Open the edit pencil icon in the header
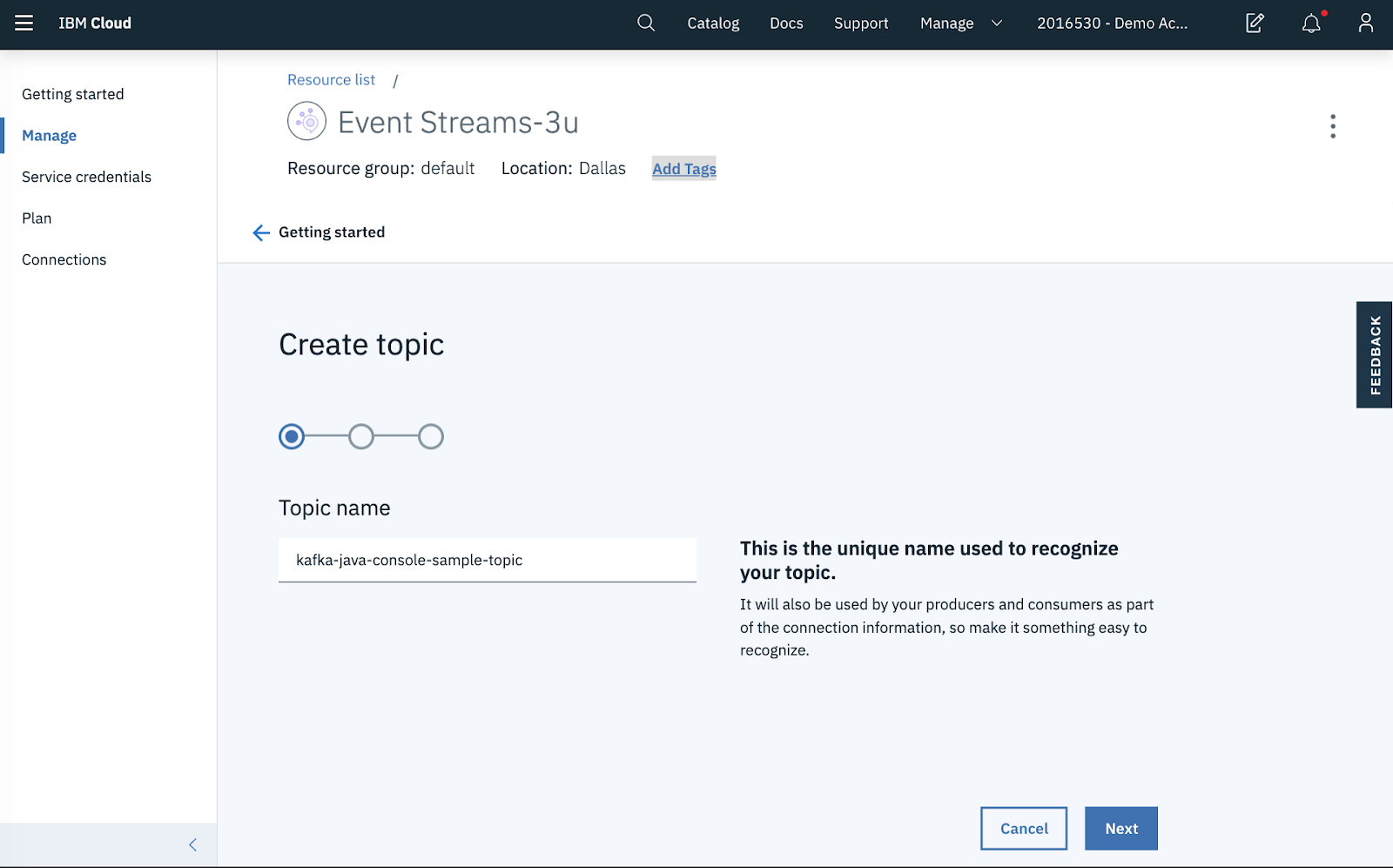Screen dimensions: 1393x868 tap(1255, 24)
